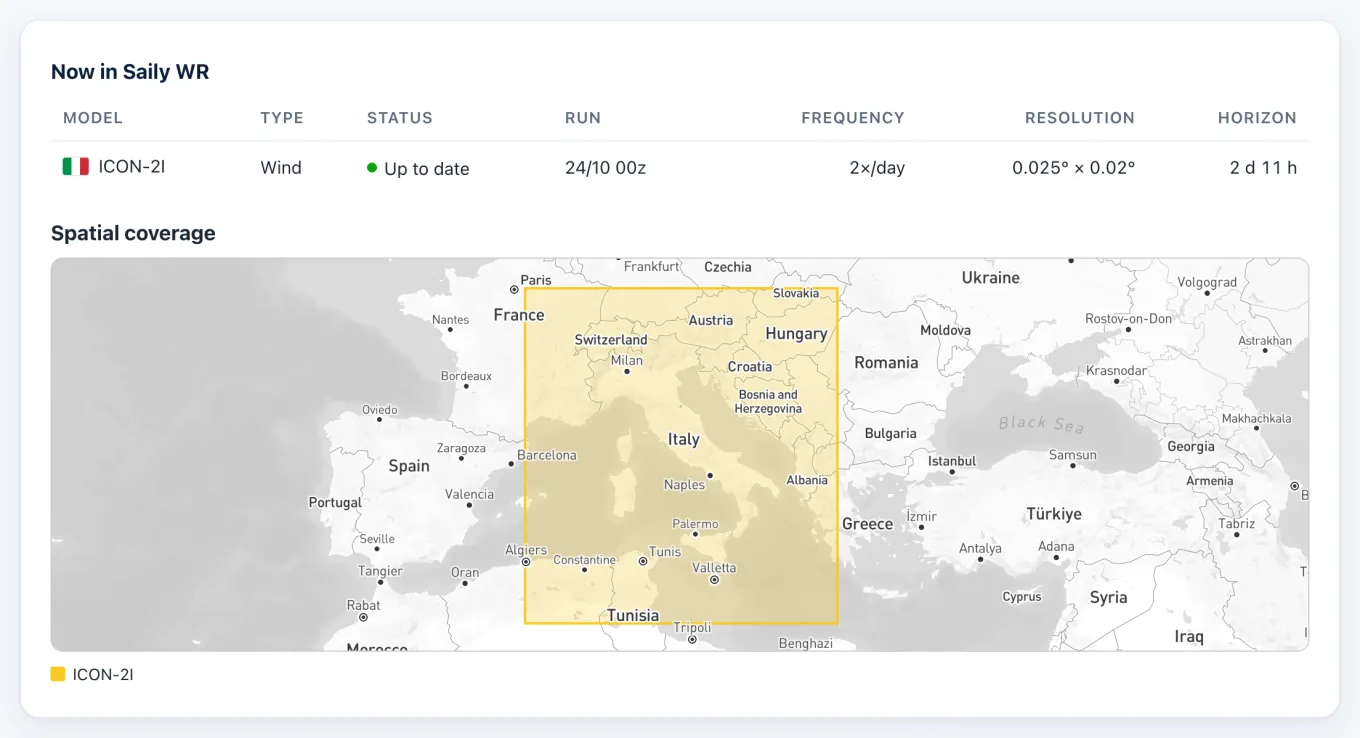
Task: Select the 2 d 11 h horizon value
Action: coord(1263,168)
